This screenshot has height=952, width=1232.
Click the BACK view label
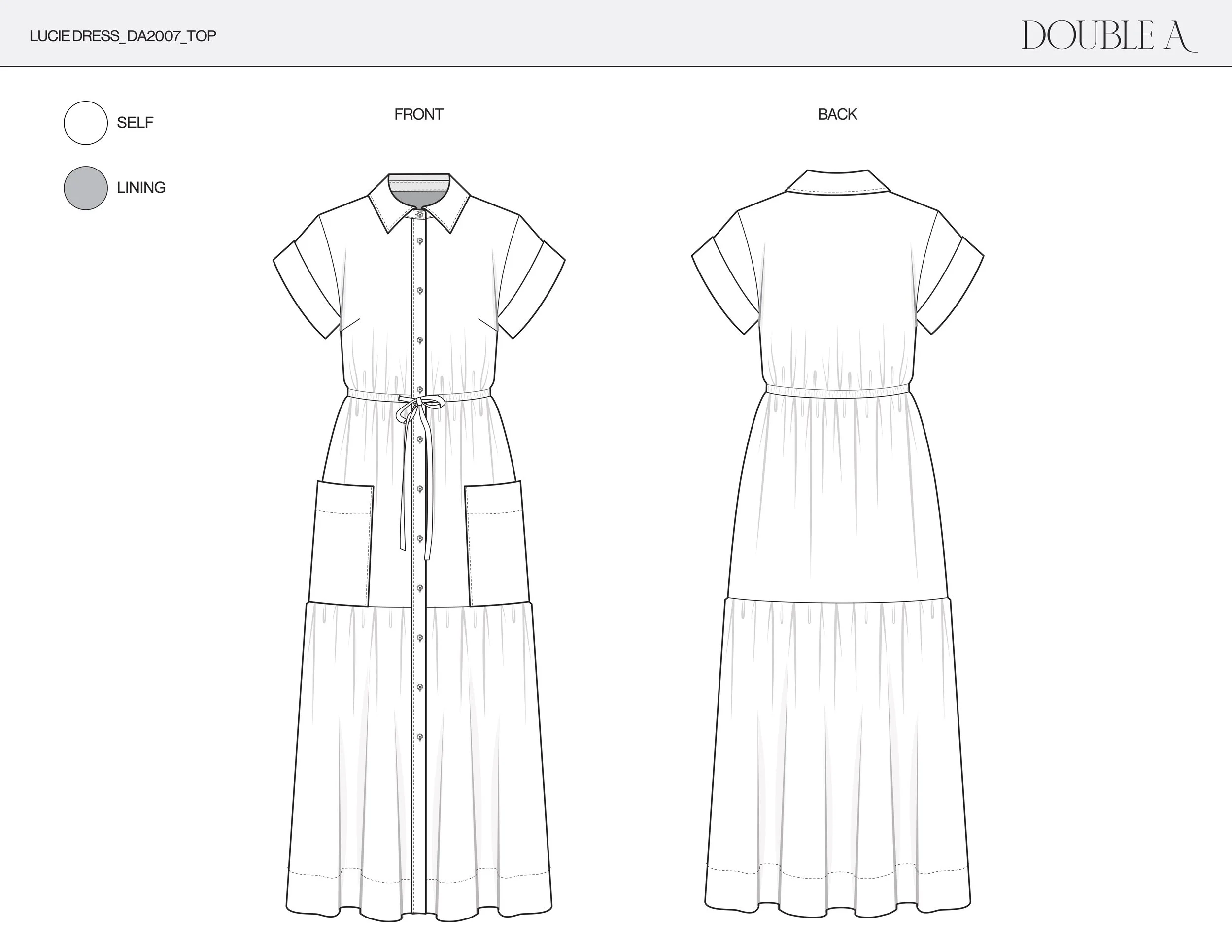pos(837,114)
